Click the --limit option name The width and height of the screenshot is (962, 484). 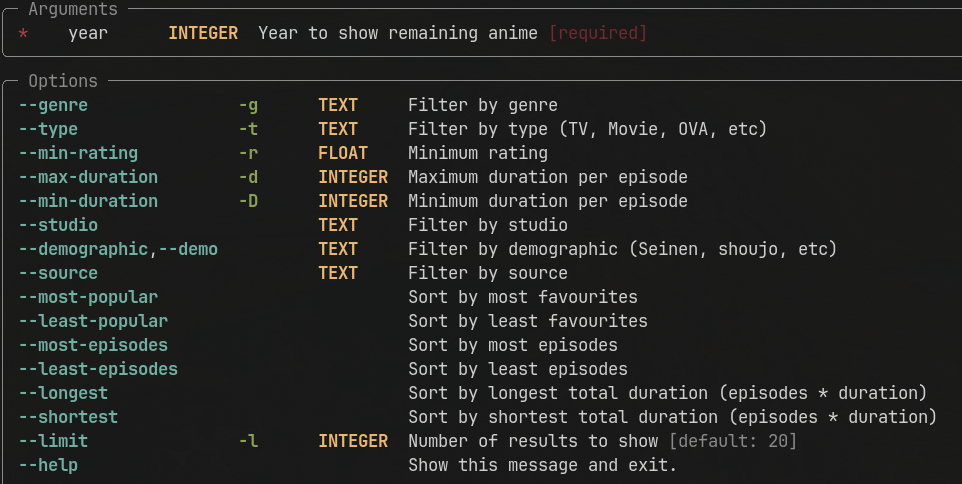pos(53,440)
